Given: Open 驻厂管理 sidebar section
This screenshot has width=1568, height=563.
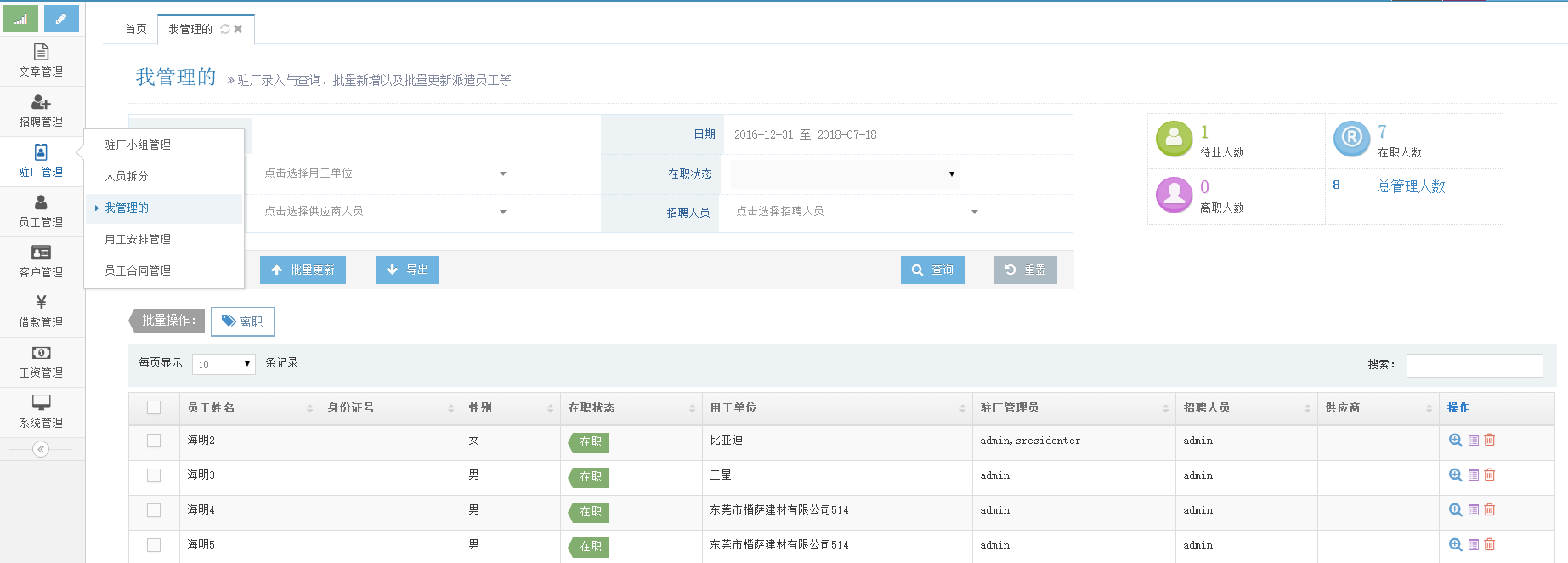Looking at the screenshot, I should point(41,162).
